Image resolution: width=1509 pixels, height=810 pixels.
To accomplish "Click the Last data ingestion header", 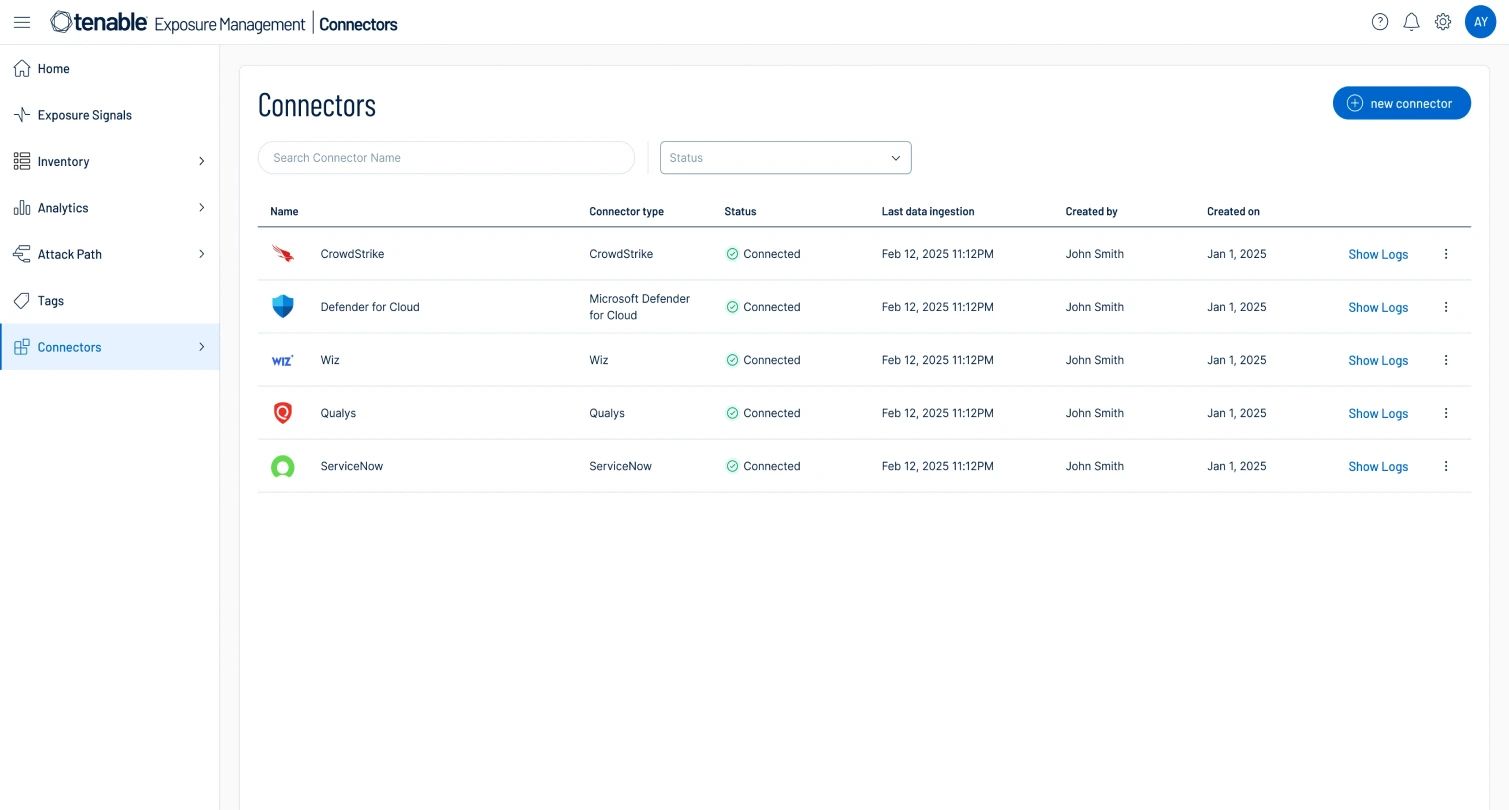I will pos(928,212).
